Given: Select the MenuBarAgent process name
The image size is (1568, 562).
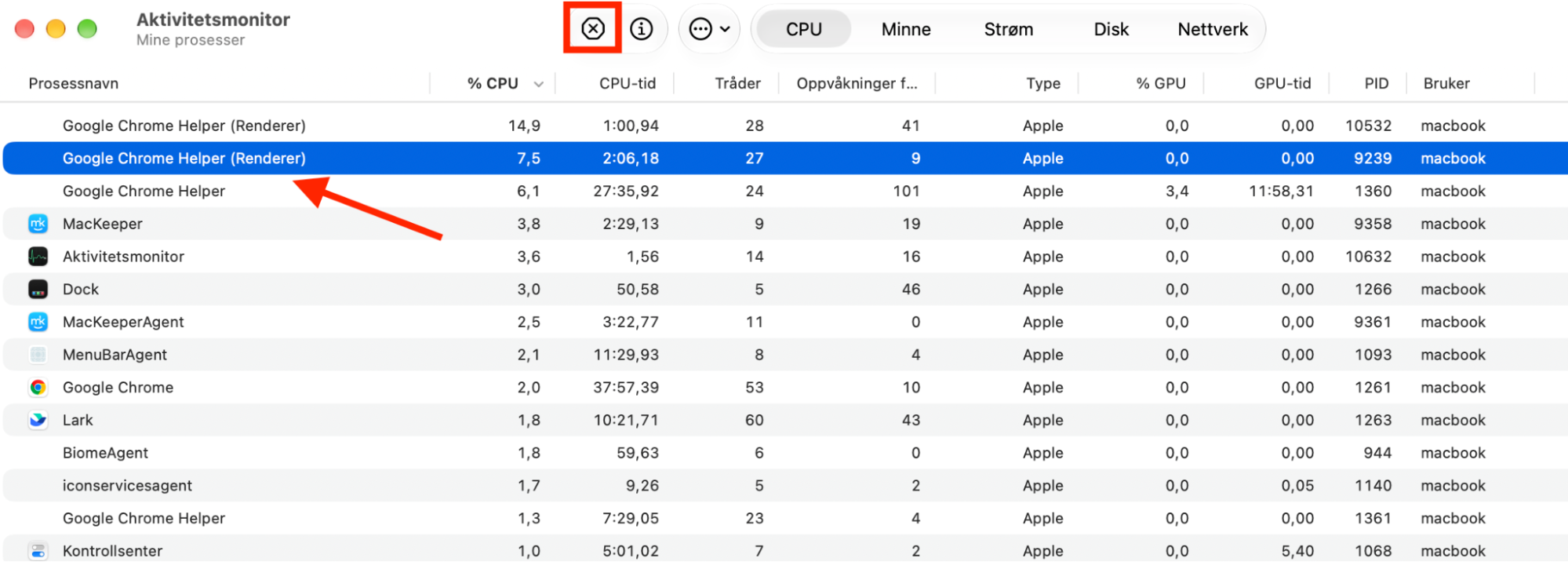Looking at the screenshot, I should coord(115,355).
